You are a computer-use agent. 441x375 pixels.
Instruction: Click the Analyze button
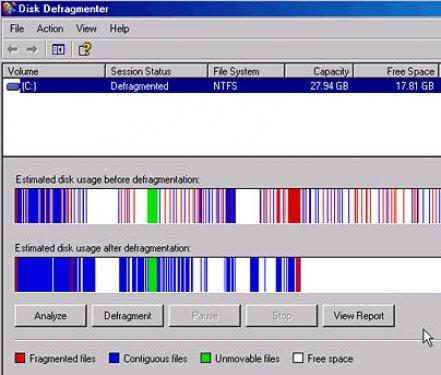click(50, 315)
